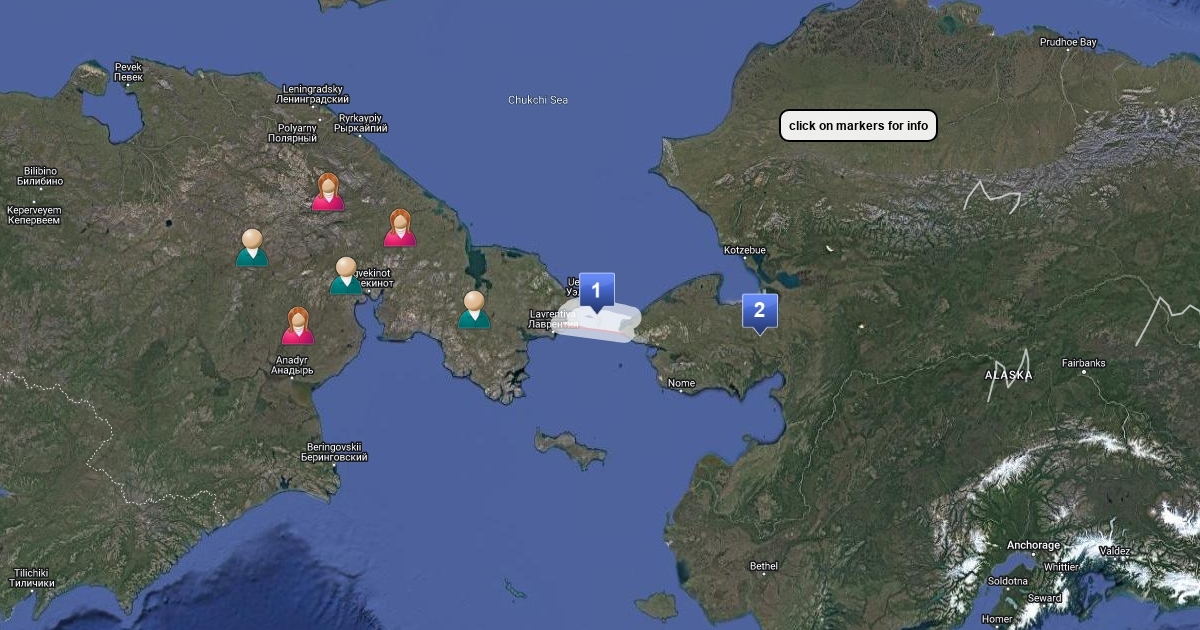Viewport: 1200px width, 630px height.
Task: Click the Whittier town label
Action: click(x=1062, y=567)
